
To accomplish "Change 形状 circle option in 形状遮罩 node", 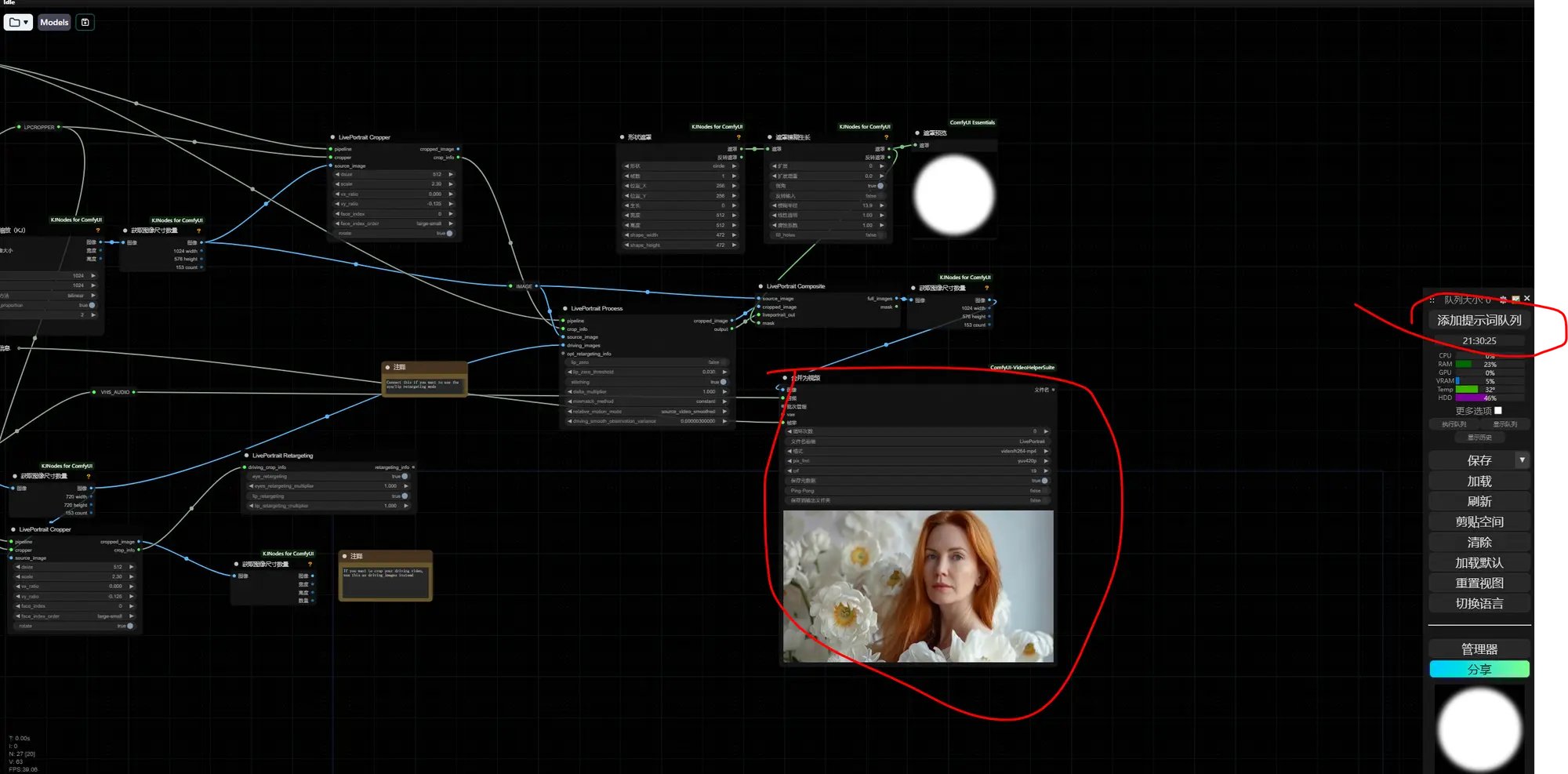I will click(681, 166).
